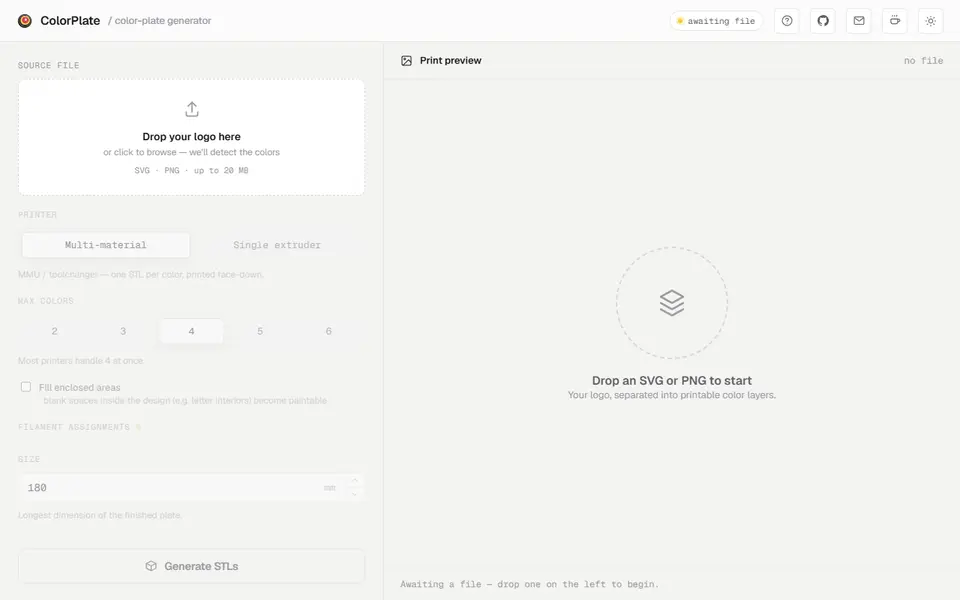Click the Drop your logo here zone
Image resolution: width=960 pixels, height=600 pixels.
192,137
